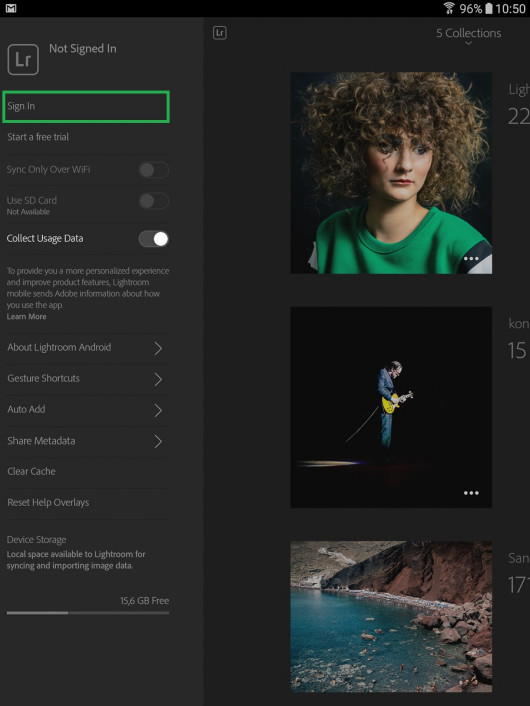Tap the 10:50 clock
The width and height of the screenshot is (530, 706).
pyautogui.click(x=510, y=9)
